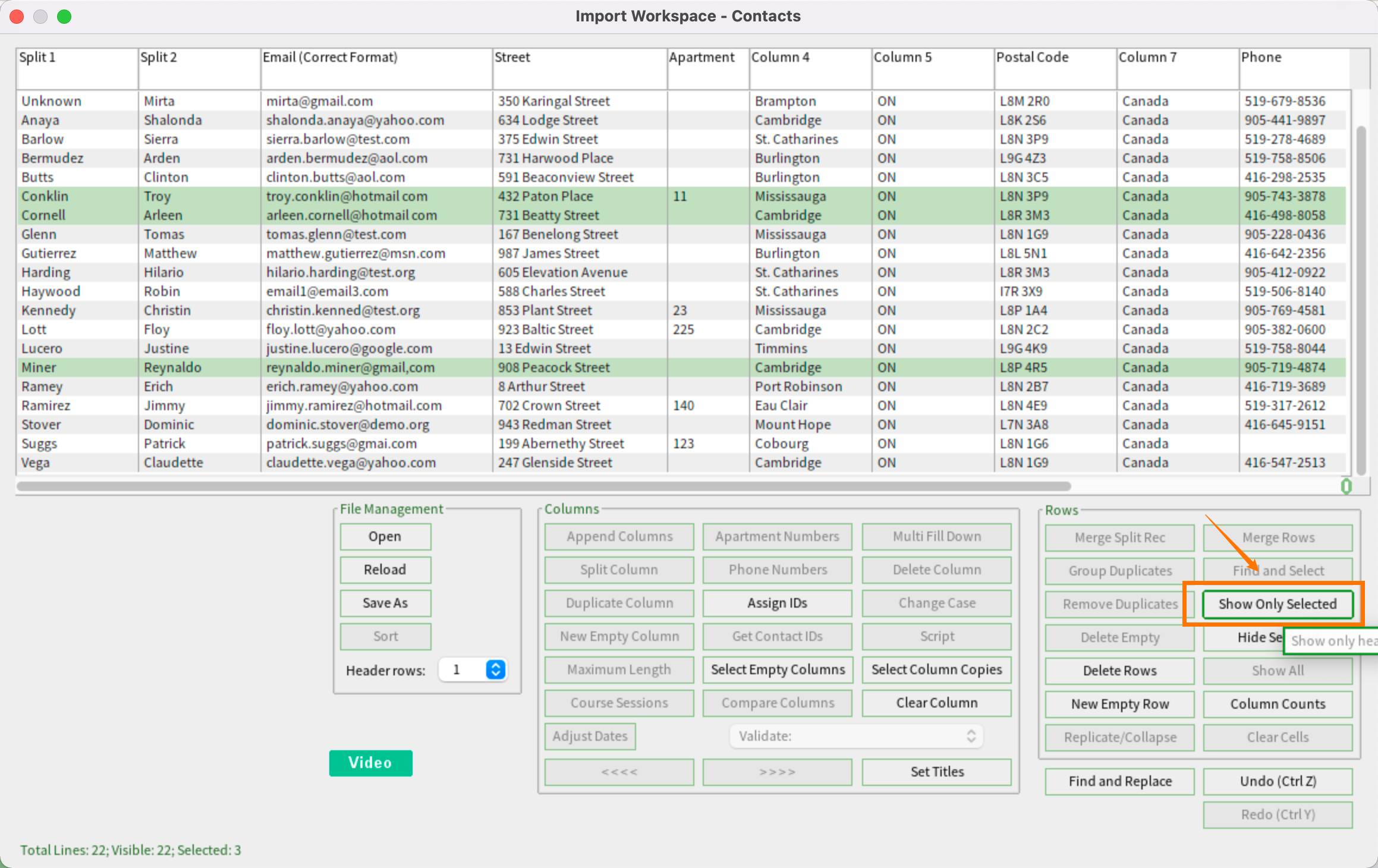Click the Column Counts button
Image resolution: width=1378 pixels, height=868 pixels.
pos(1278,704)
